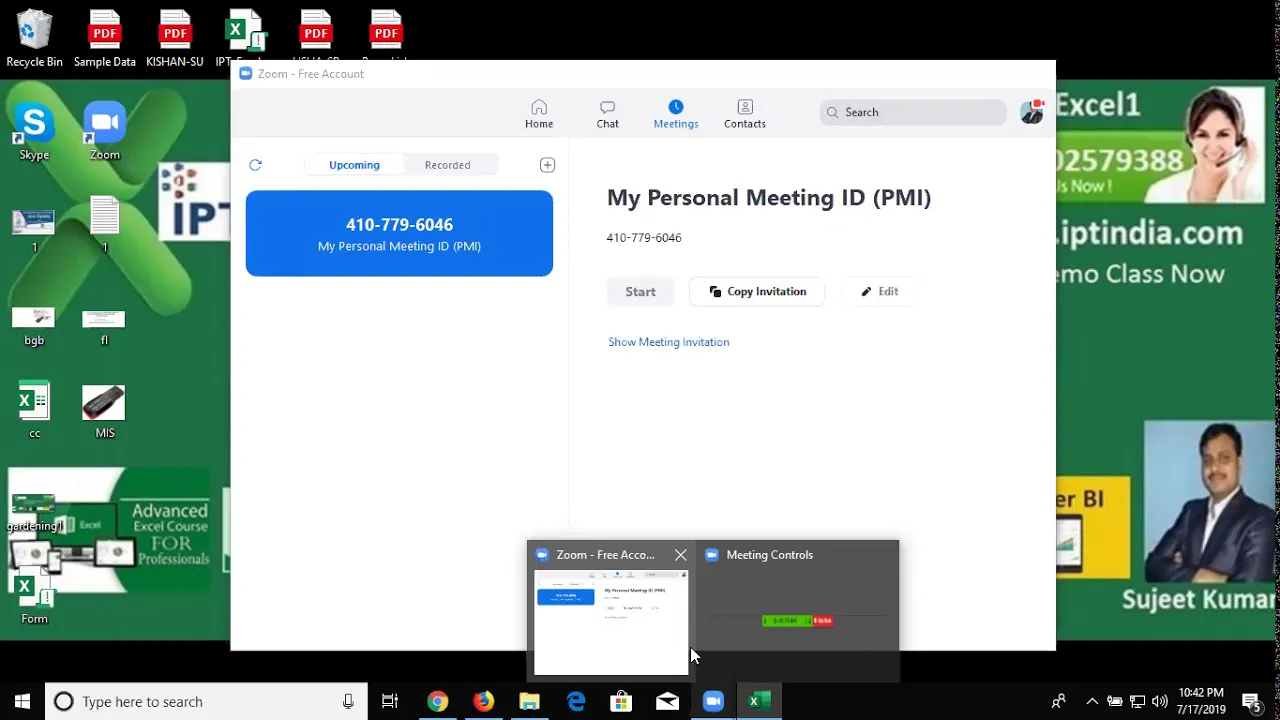Select the Meetings tab
This screenshot has width=1280, height=720.
click(x=675, y=114)
